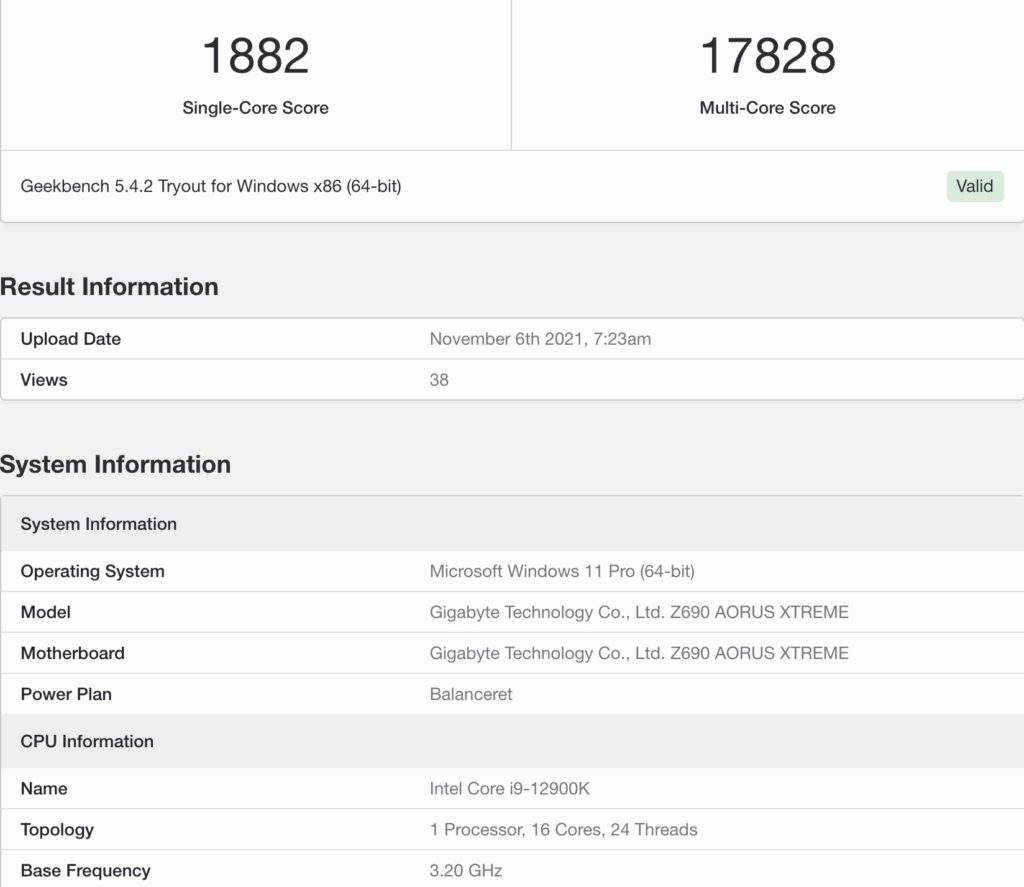Click the Power Plan label
This screenshot has height=887, width=1024.
click(x=66, y=694)
